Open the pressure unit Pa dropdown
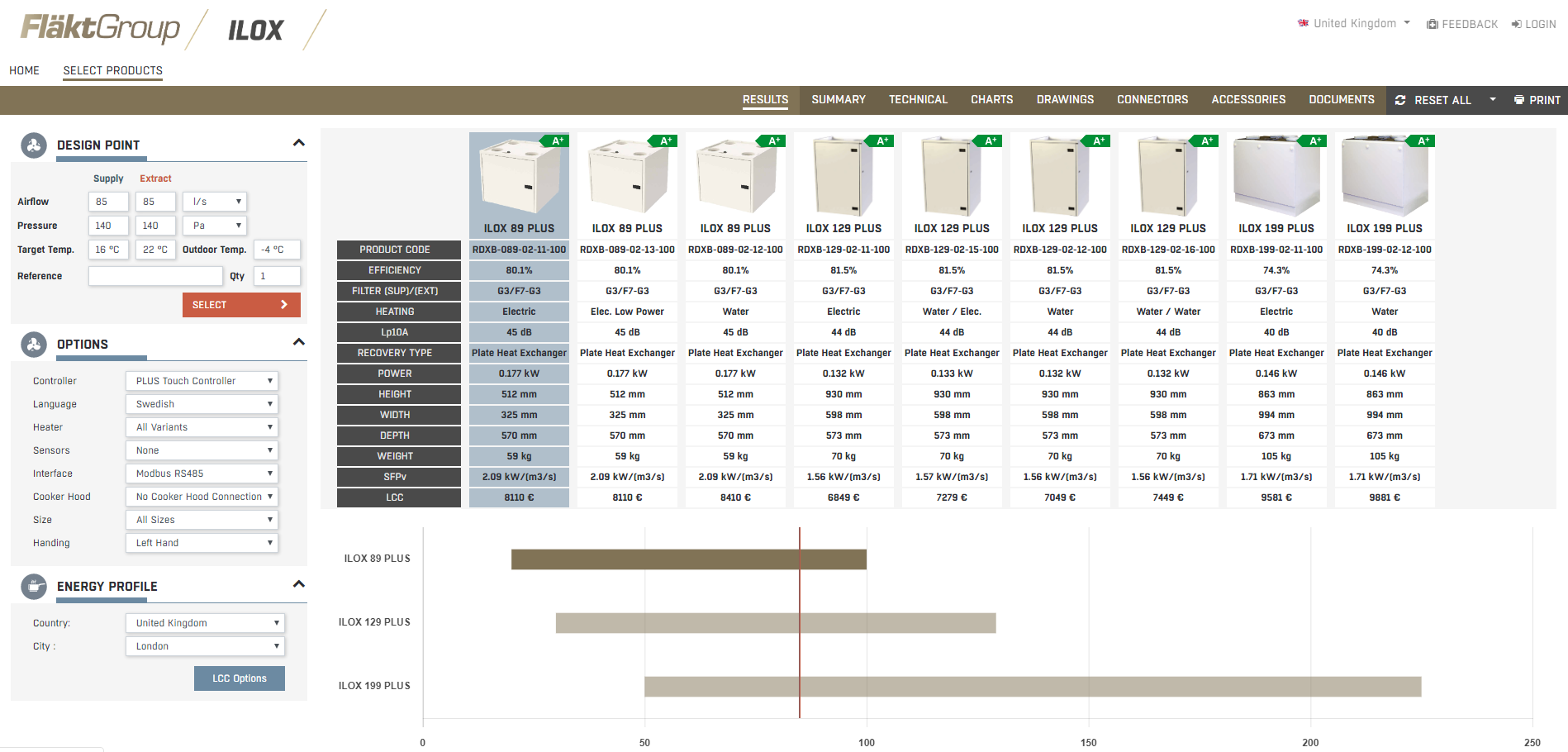 pos(215,226)
